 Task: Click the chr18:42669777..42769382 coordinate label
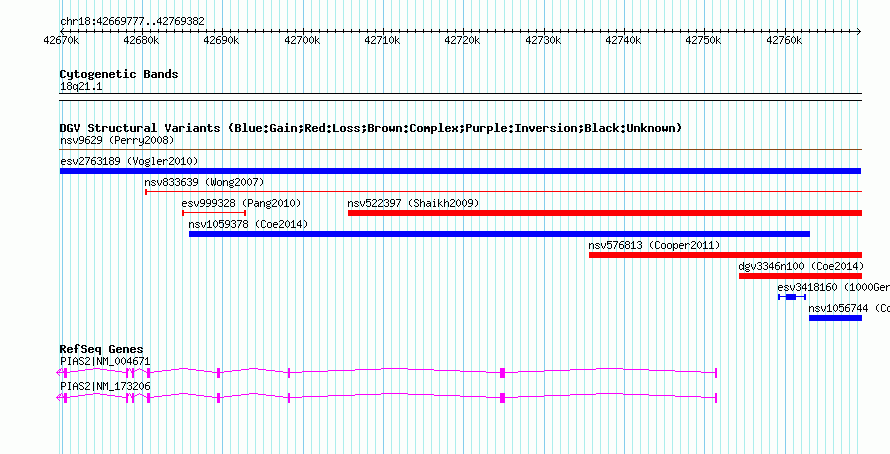point(132,22)
